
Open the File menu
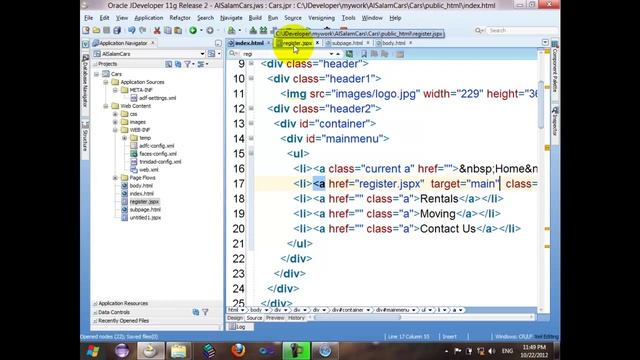coord(88,18)
